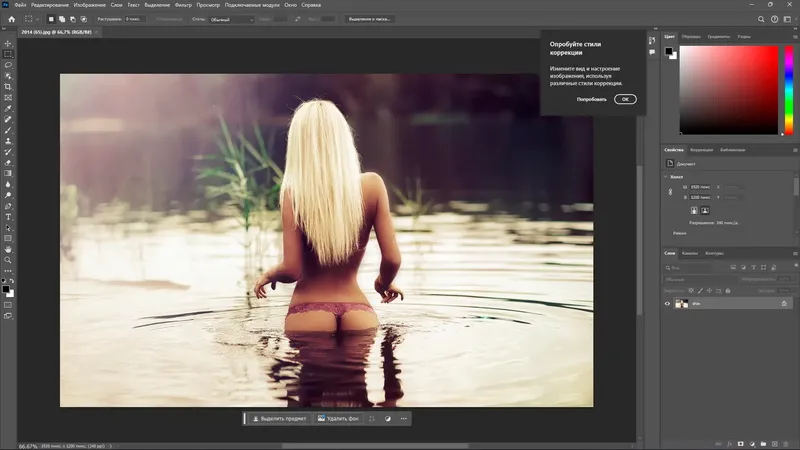Select the Crop tool
The width and height of the screenshot is (800, 450).
[8, 87]
